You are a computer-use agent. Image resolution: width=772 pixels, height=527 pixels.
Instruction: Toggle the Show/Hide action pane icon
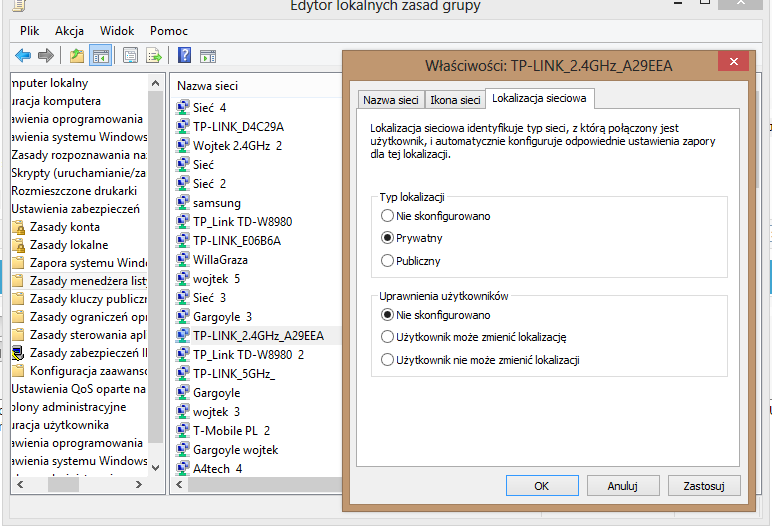pyautogui.click(x=208, y=55)
